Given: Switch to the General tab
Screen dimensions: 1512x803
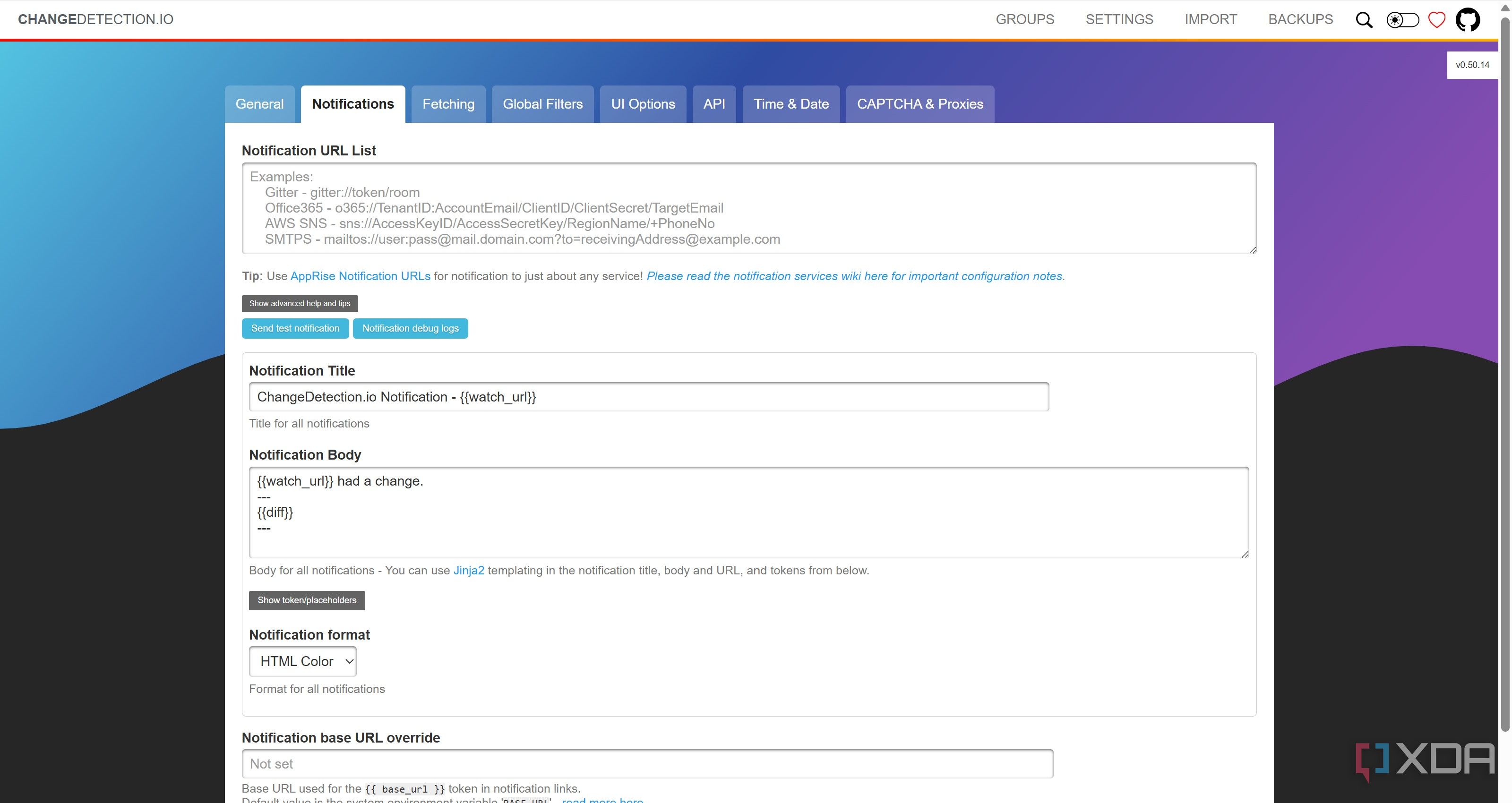Looking at the screenshot, I should 259,104.
